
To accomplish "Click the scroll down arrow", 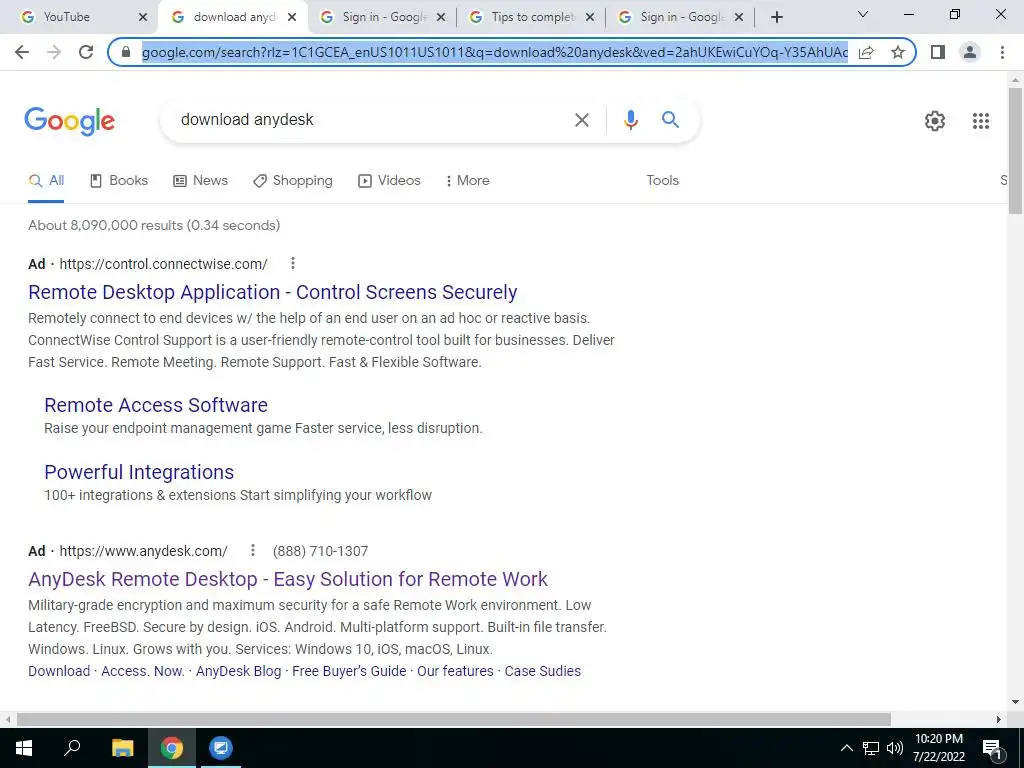I will click(x=1015, y=702).
